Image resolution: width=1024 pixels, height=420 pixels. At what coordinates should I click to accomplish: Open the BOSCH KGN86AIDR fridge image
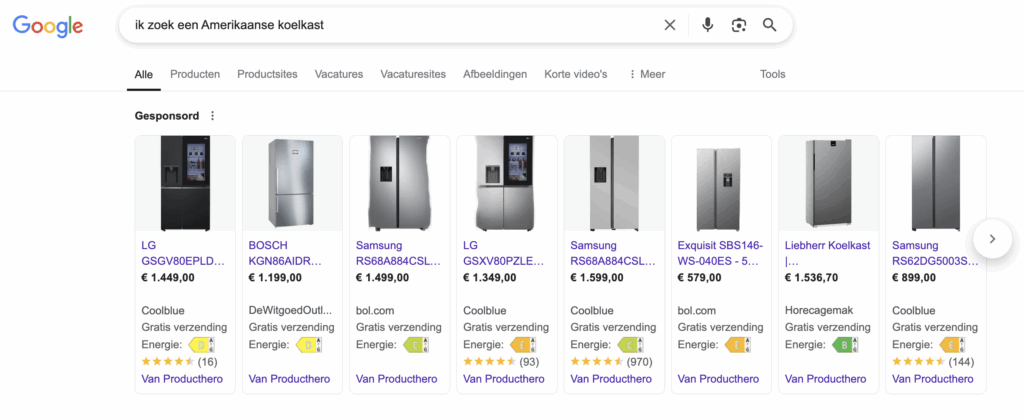click(293, 184)
